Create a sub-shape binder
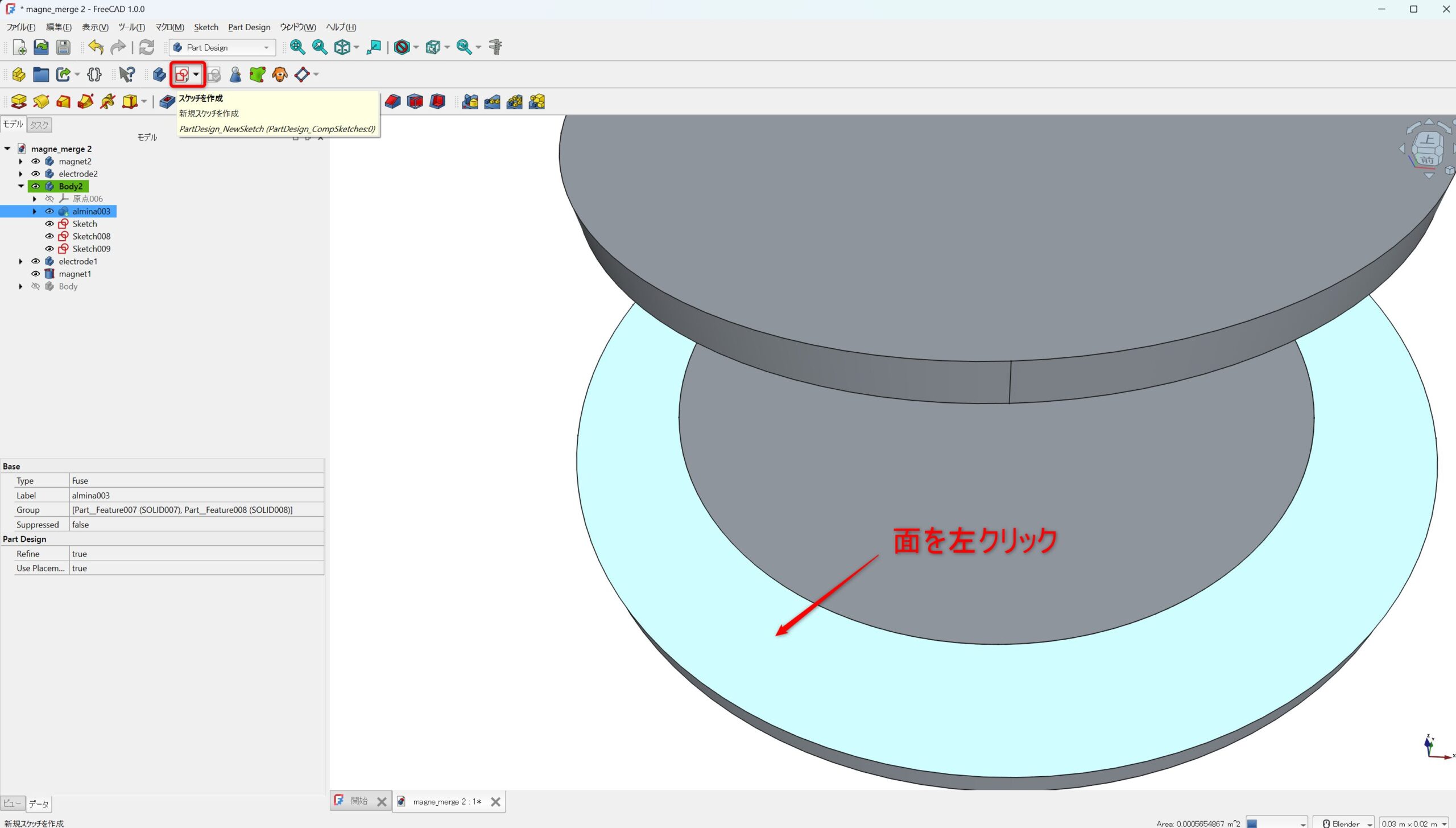This screenshot has width=1456, height=828. (257, 75)
